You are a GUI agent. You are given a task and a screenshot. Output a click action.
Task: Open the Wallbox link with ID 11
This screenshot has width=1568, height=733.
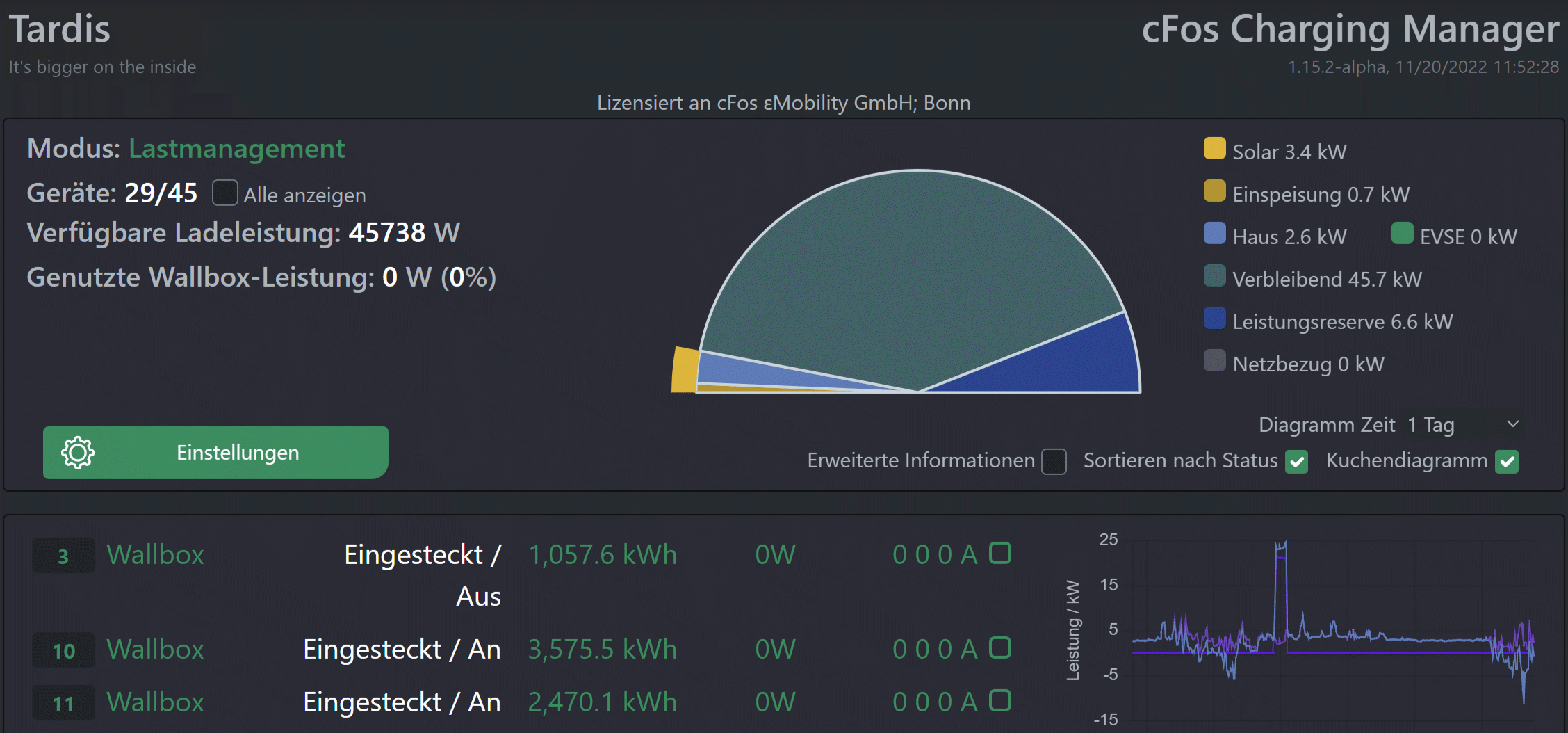tap(155, 702)
